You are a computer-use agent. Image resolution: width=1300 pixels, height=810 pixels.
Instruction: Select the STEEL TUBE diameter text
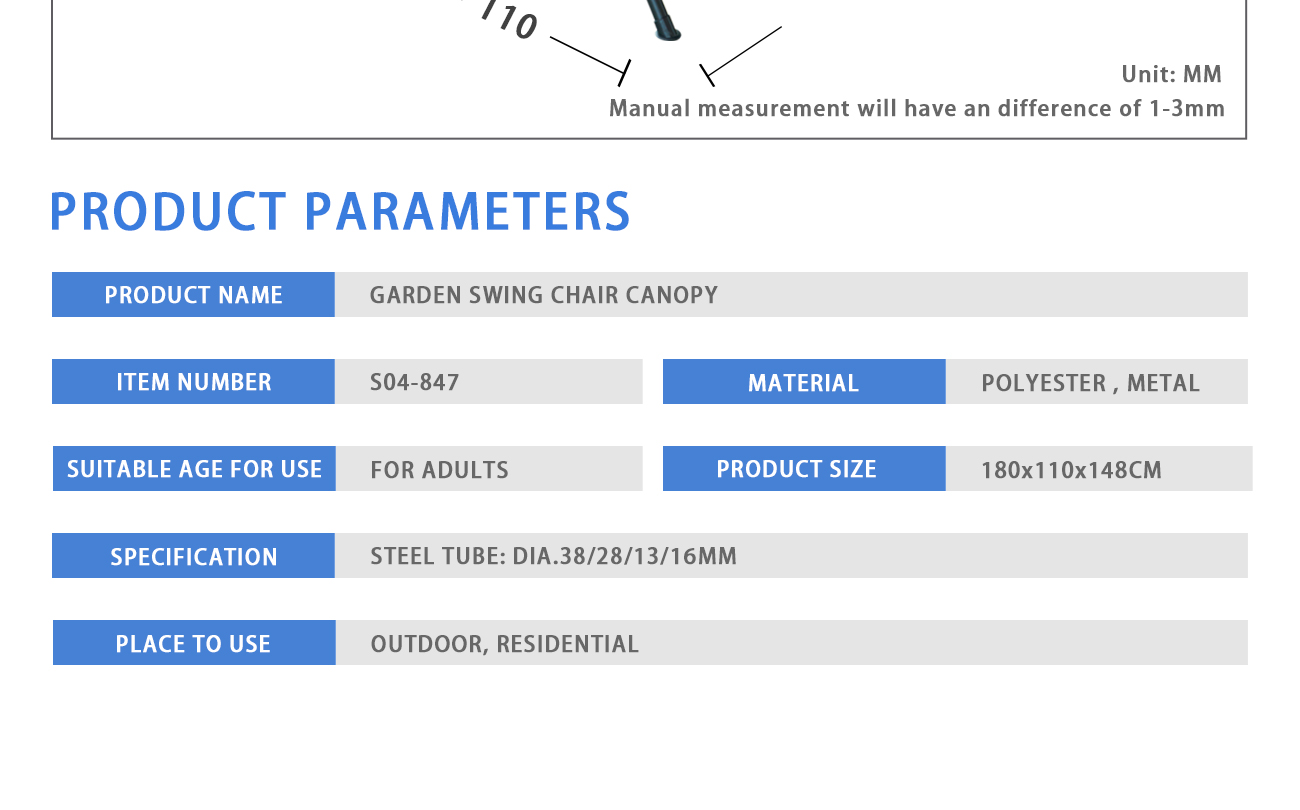click(553, 556)
